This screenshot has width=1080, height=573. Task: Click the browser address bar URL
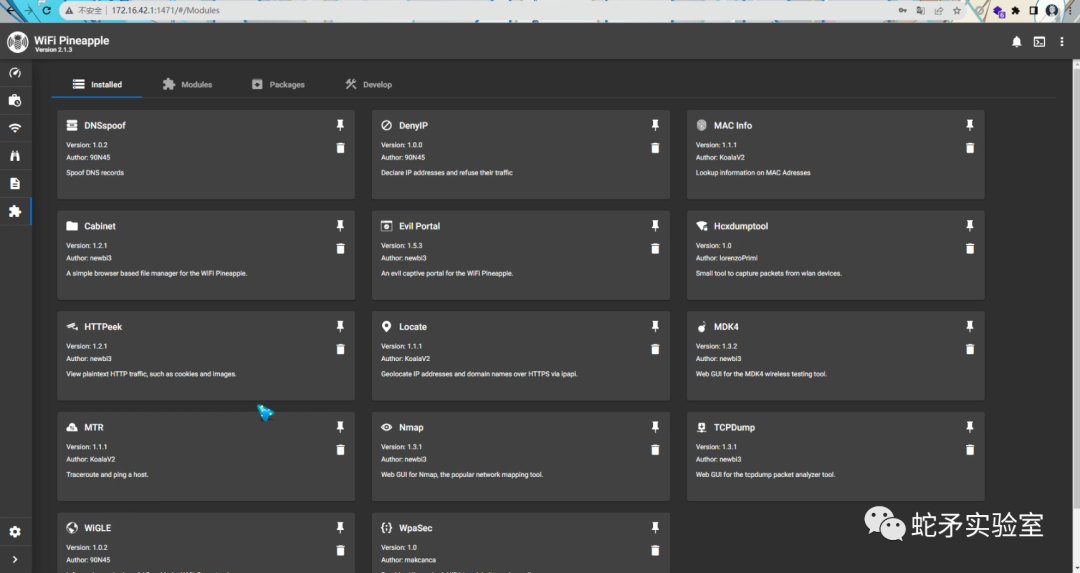165,10
